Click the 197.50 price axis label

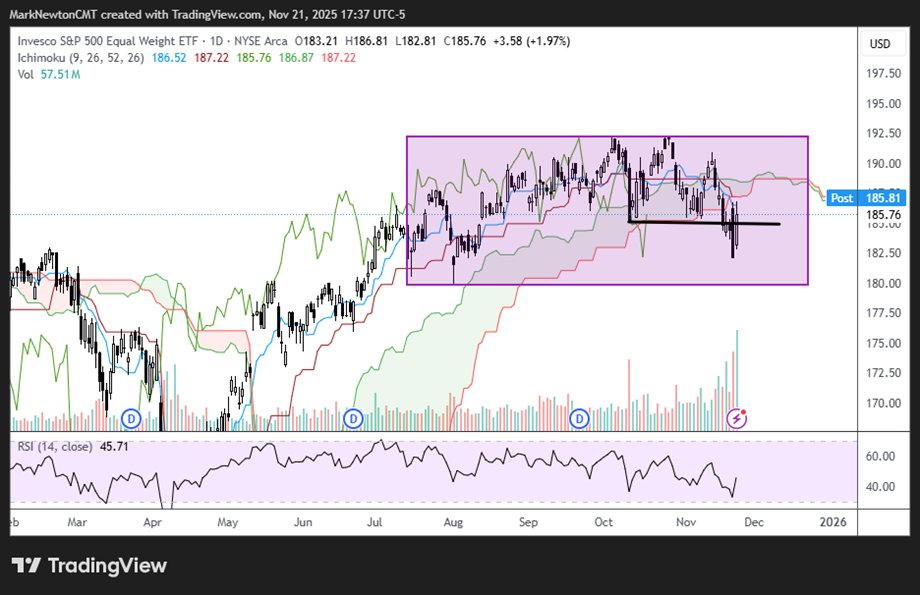(x=880, y=74)
